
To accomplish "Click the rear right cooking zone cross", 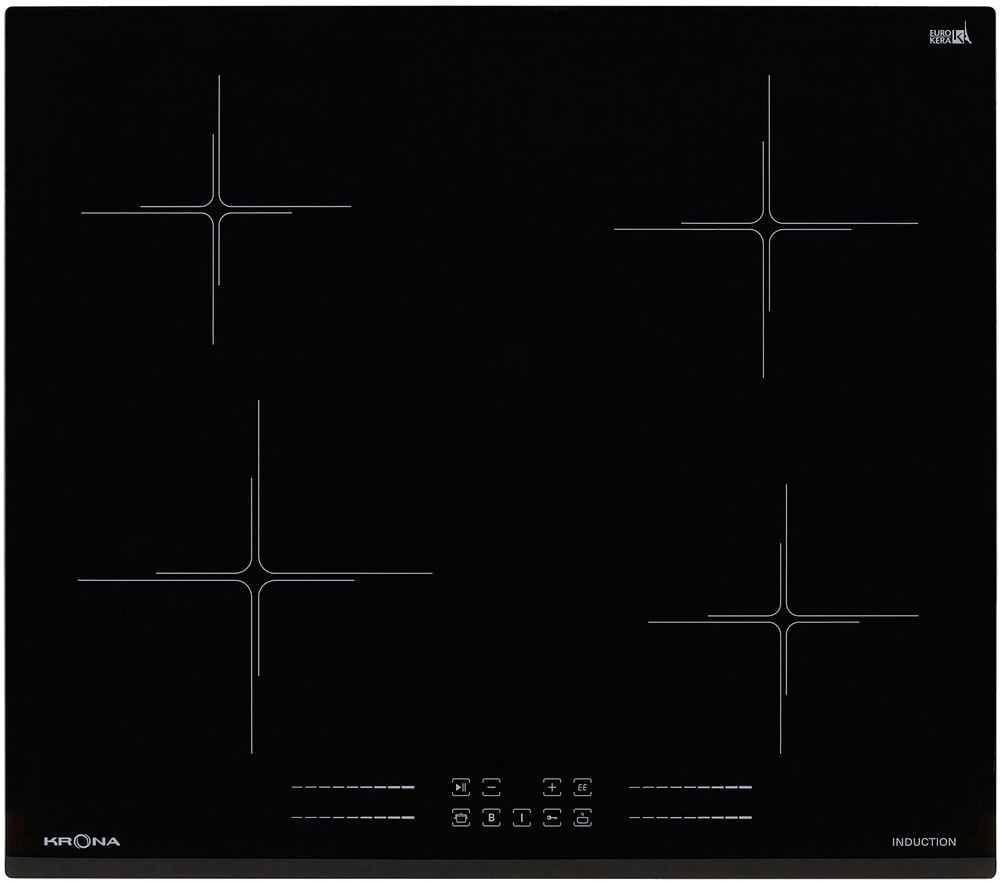I will click(766, 226).
